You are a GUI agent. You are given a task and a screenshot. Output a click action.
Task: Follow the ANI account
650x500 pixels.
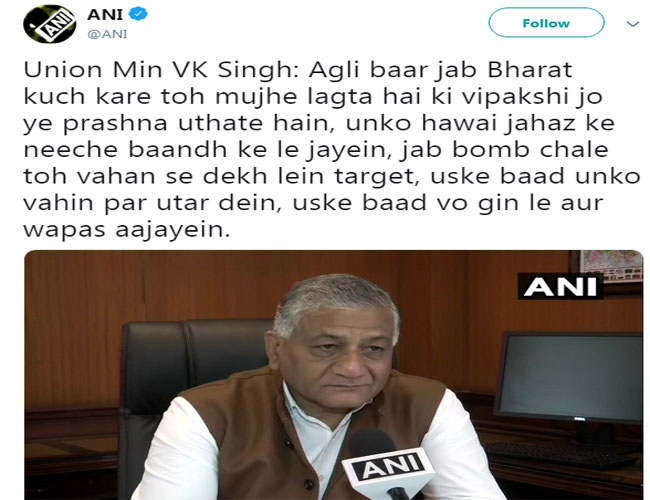coord(546,23)
